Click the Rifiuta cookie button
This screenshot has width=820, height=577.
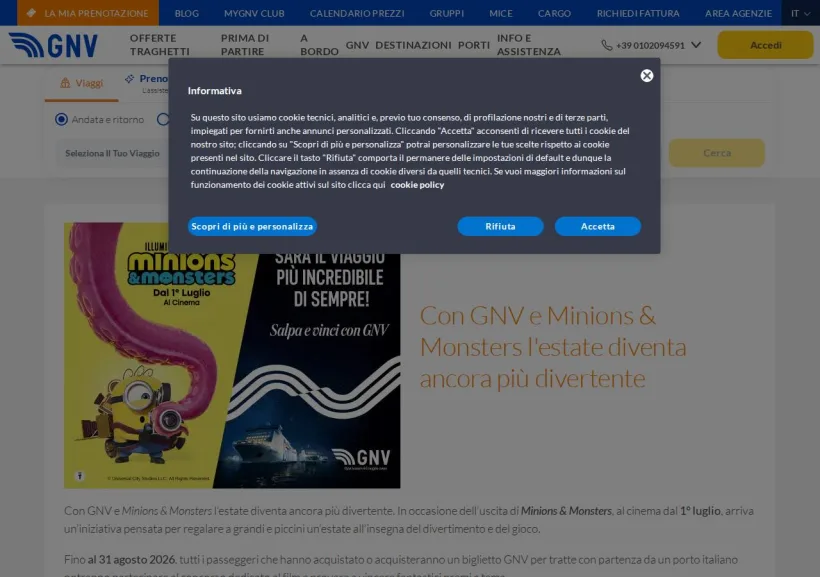(x=500, y=226)
